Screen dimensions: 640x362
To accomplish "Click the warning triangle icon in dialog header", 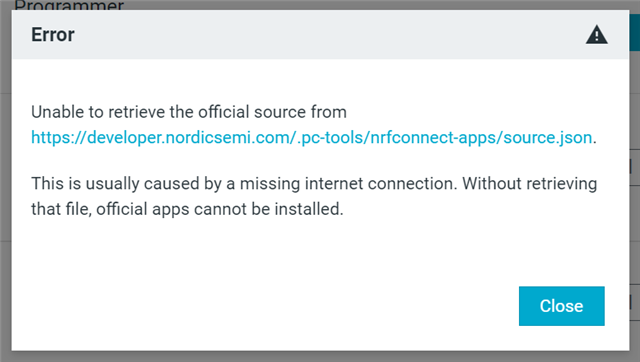I will tap(597, 35).
